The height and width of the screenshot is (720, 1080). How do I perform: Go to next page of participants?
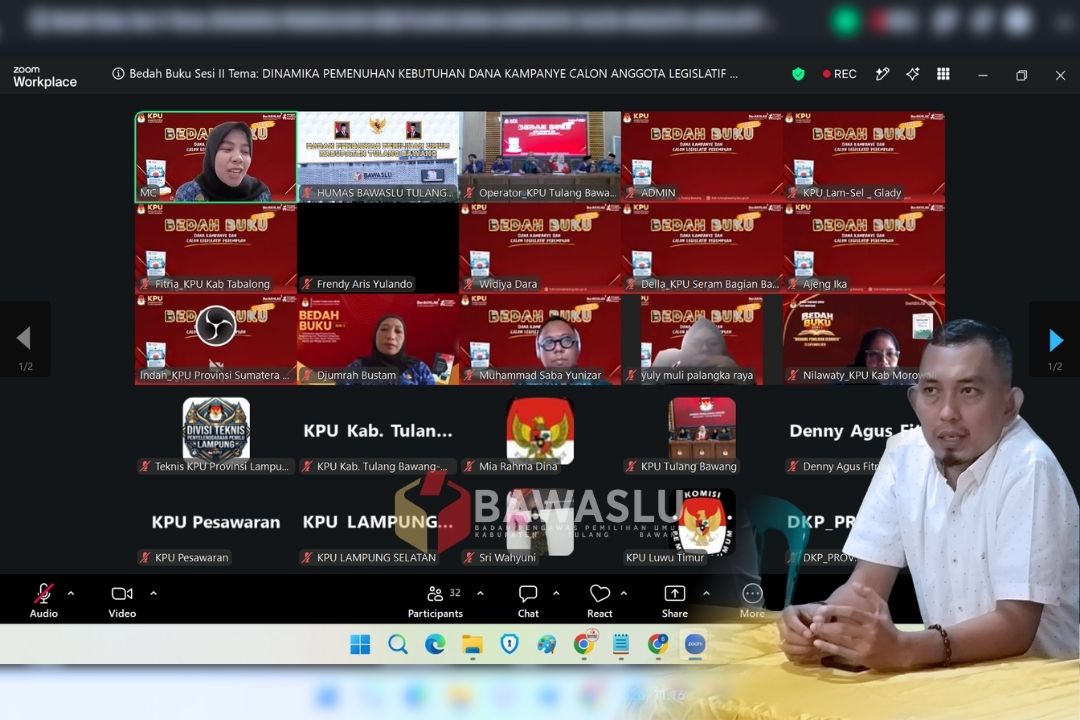(x=1055, y=340)
